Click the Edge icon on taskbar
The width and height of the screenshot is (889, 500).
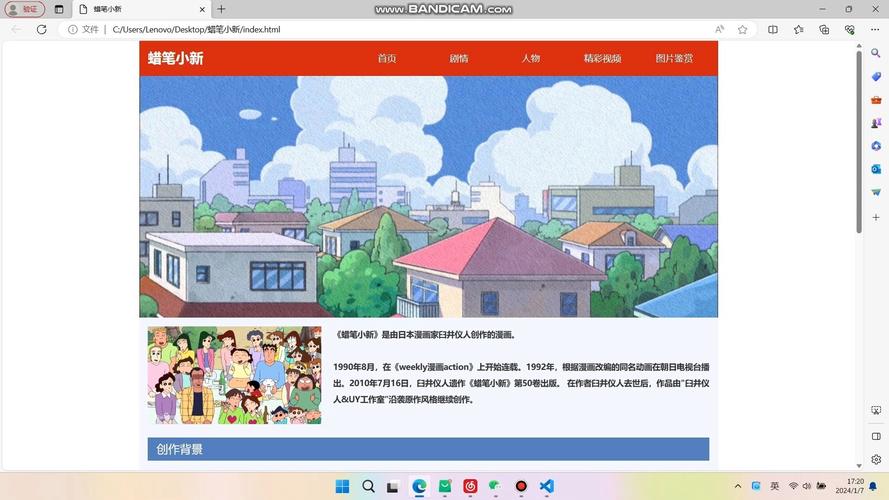coord(419,486)
